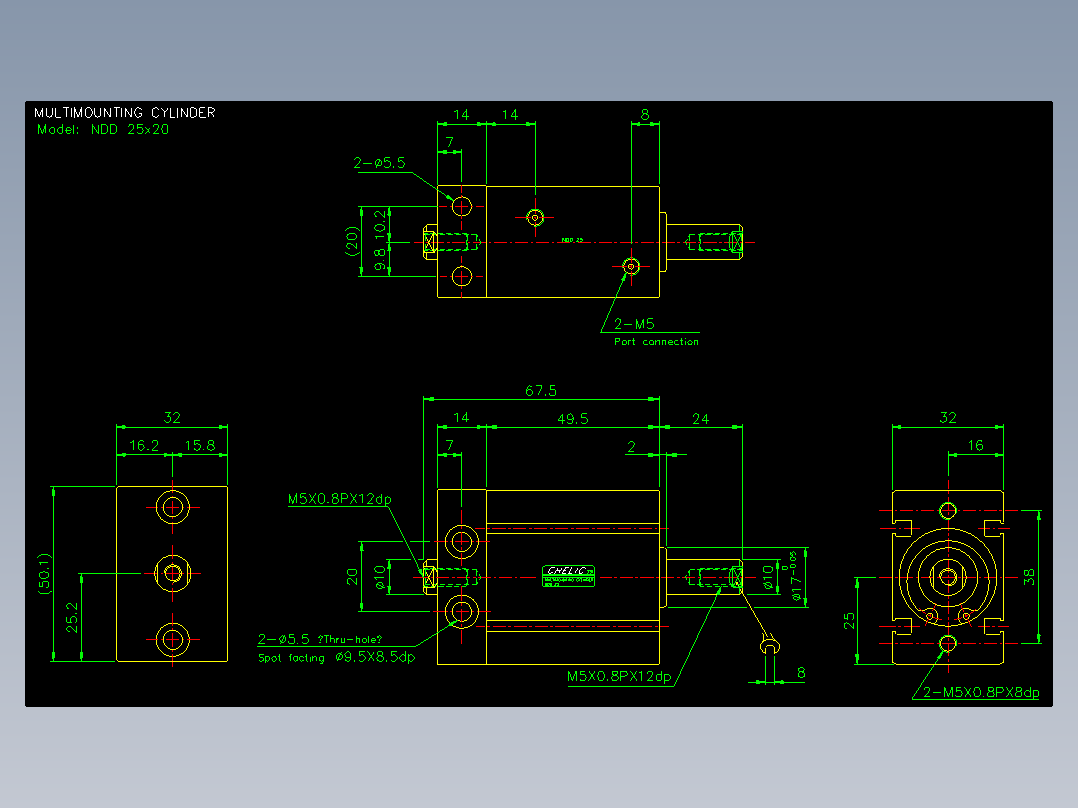This screenshot has height=808, width=1078.
Task: Select the 2 offset dimension text
Action: [x=631, y=447]
